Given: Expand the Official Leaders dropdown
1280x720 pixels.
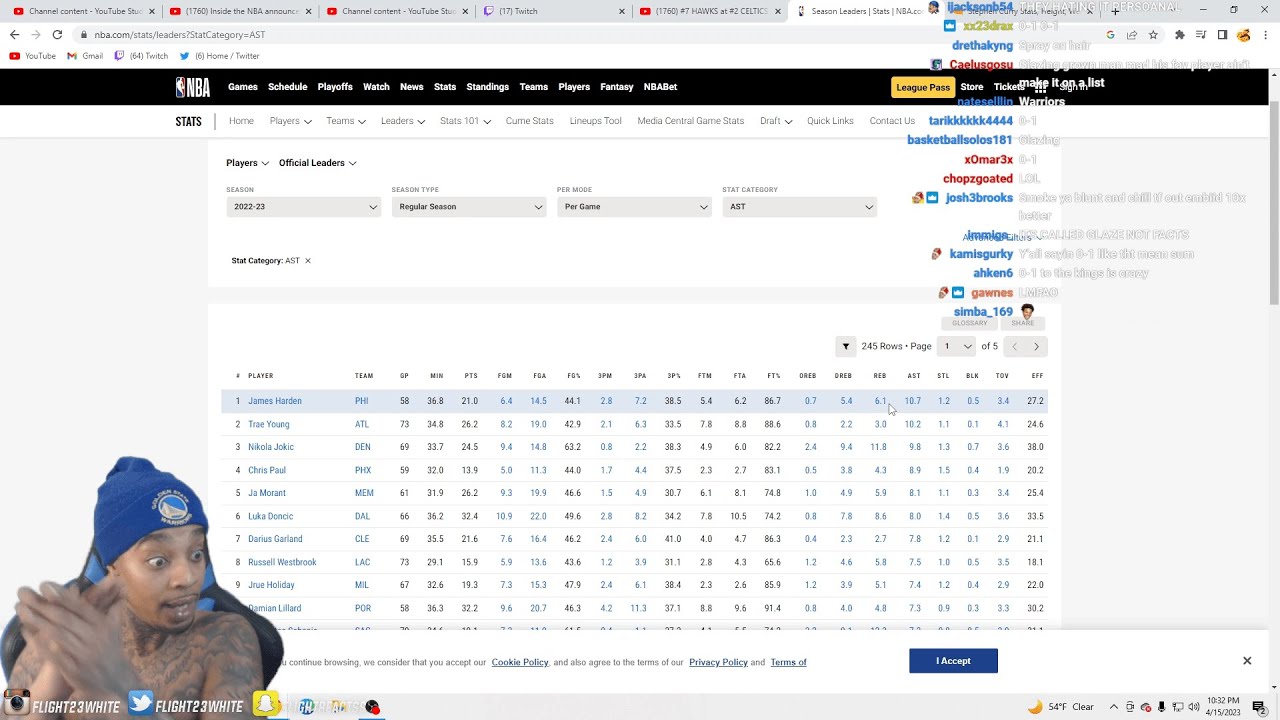Looking at the screenshot, I should (x=317, y=163).
